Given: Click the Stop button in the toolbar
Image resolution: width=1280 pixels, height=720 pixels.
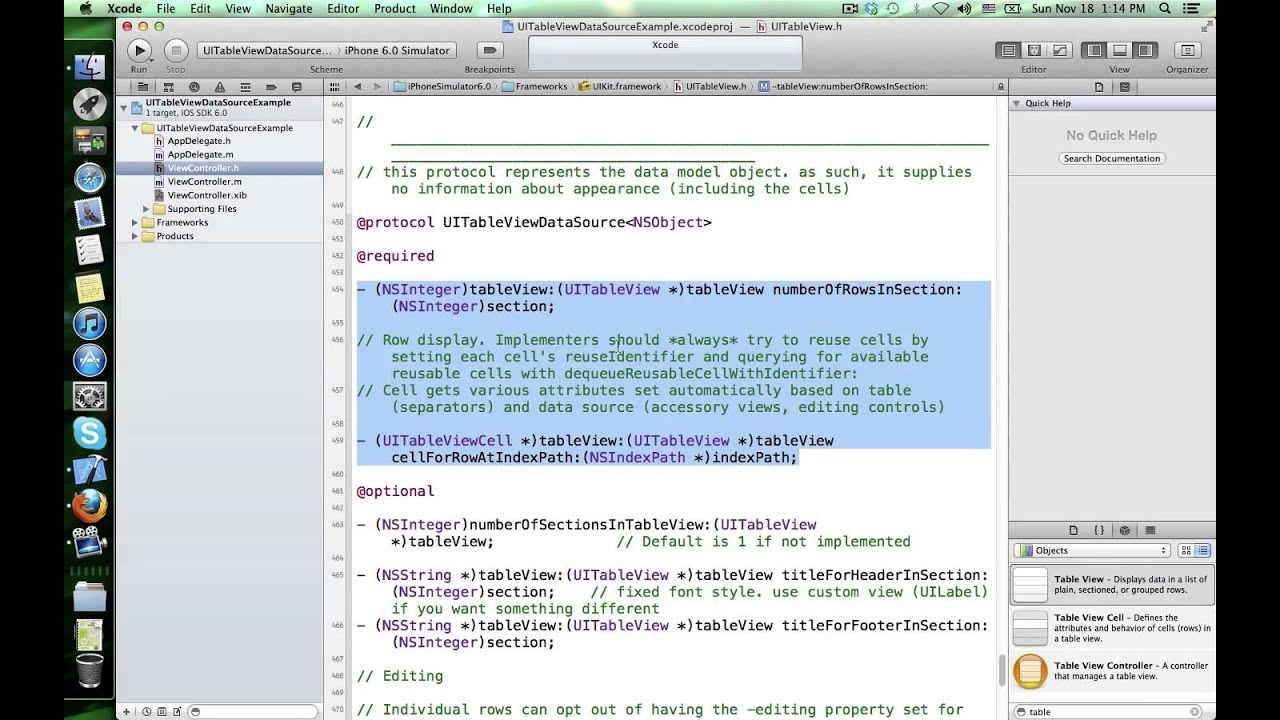Looking at the screenshot, I should click(176, 50).
